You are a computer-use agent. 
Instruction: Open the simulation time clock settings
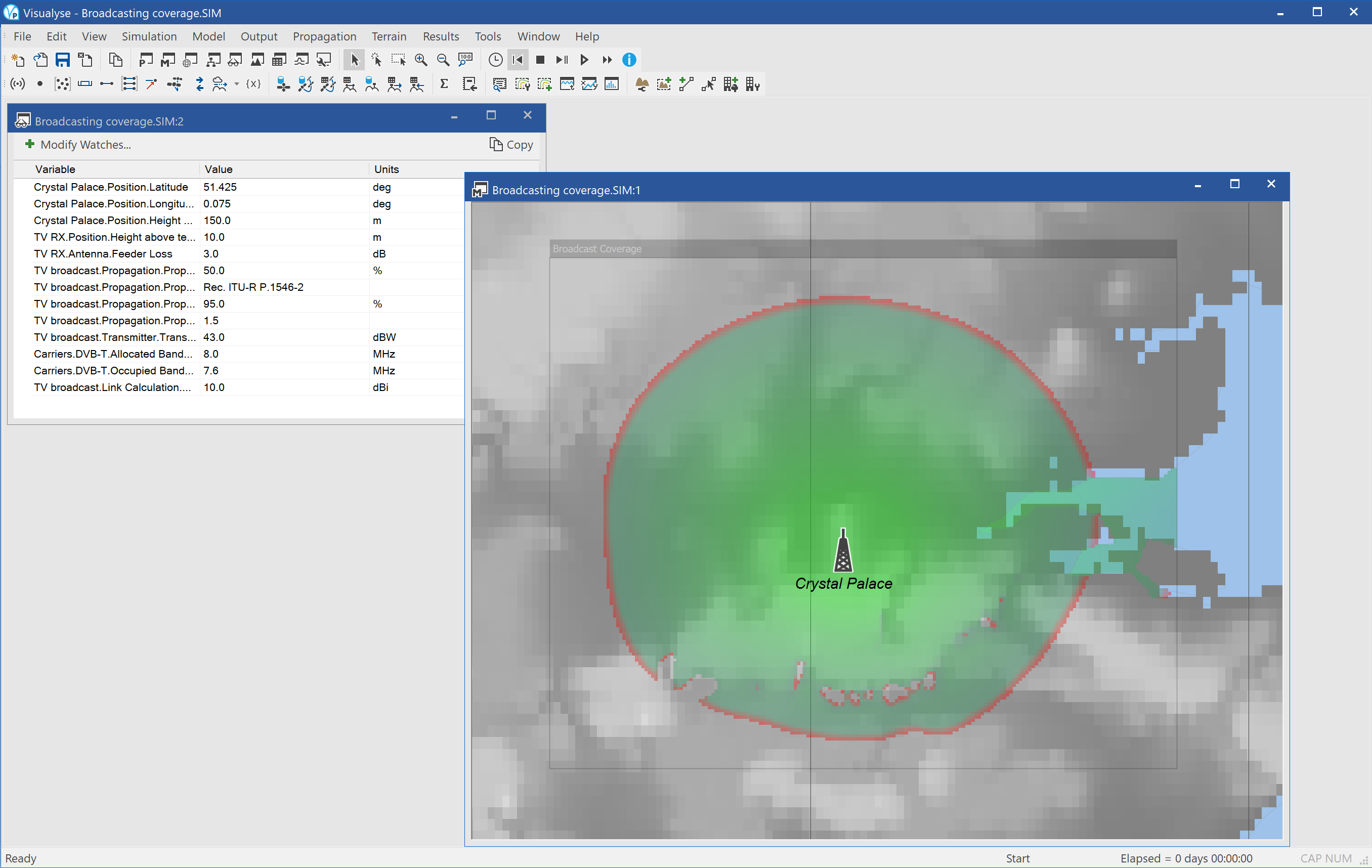[496, 60]
